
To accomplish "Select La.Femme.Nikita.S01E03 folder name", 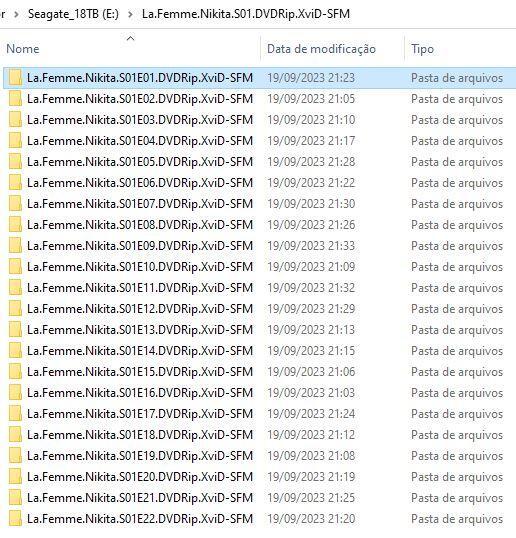I will tap(140, 120).
